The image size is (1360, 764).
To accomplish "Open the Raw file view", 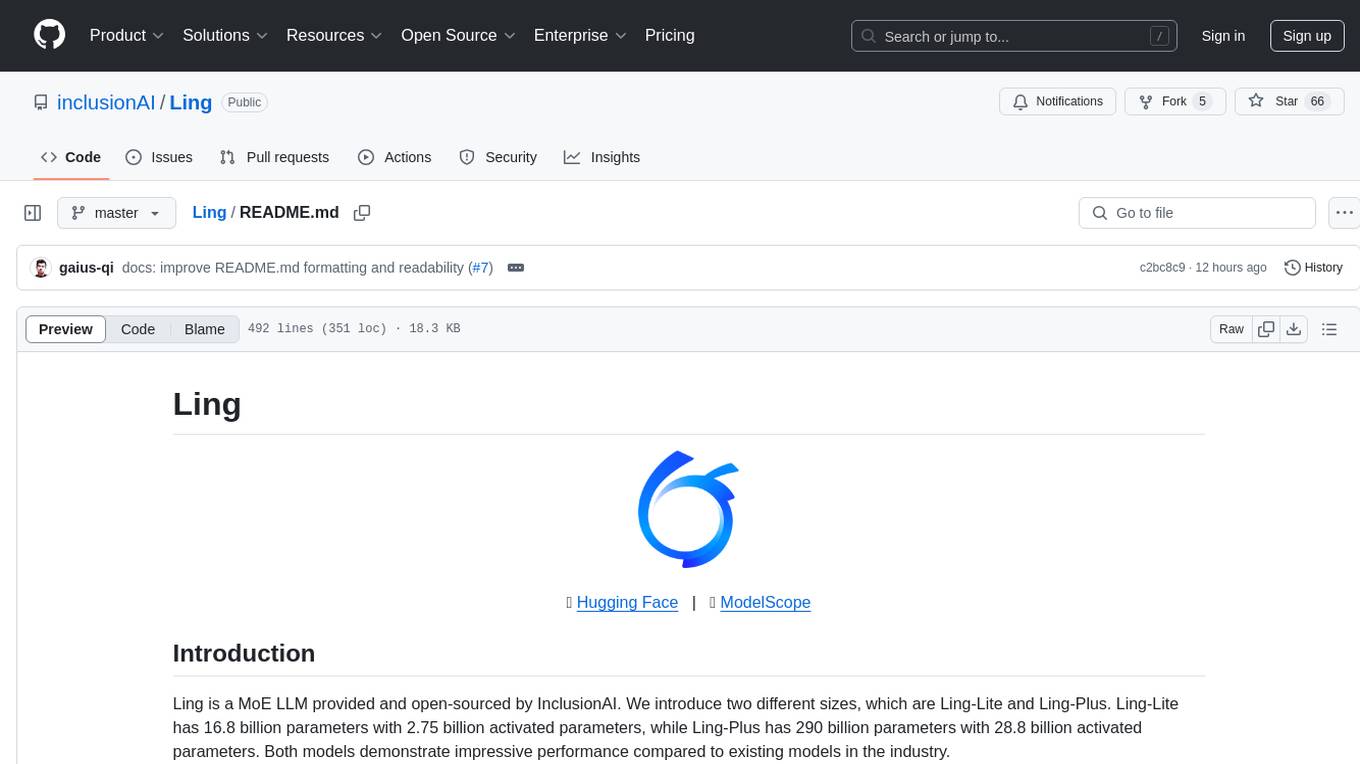I will 1231,329.
